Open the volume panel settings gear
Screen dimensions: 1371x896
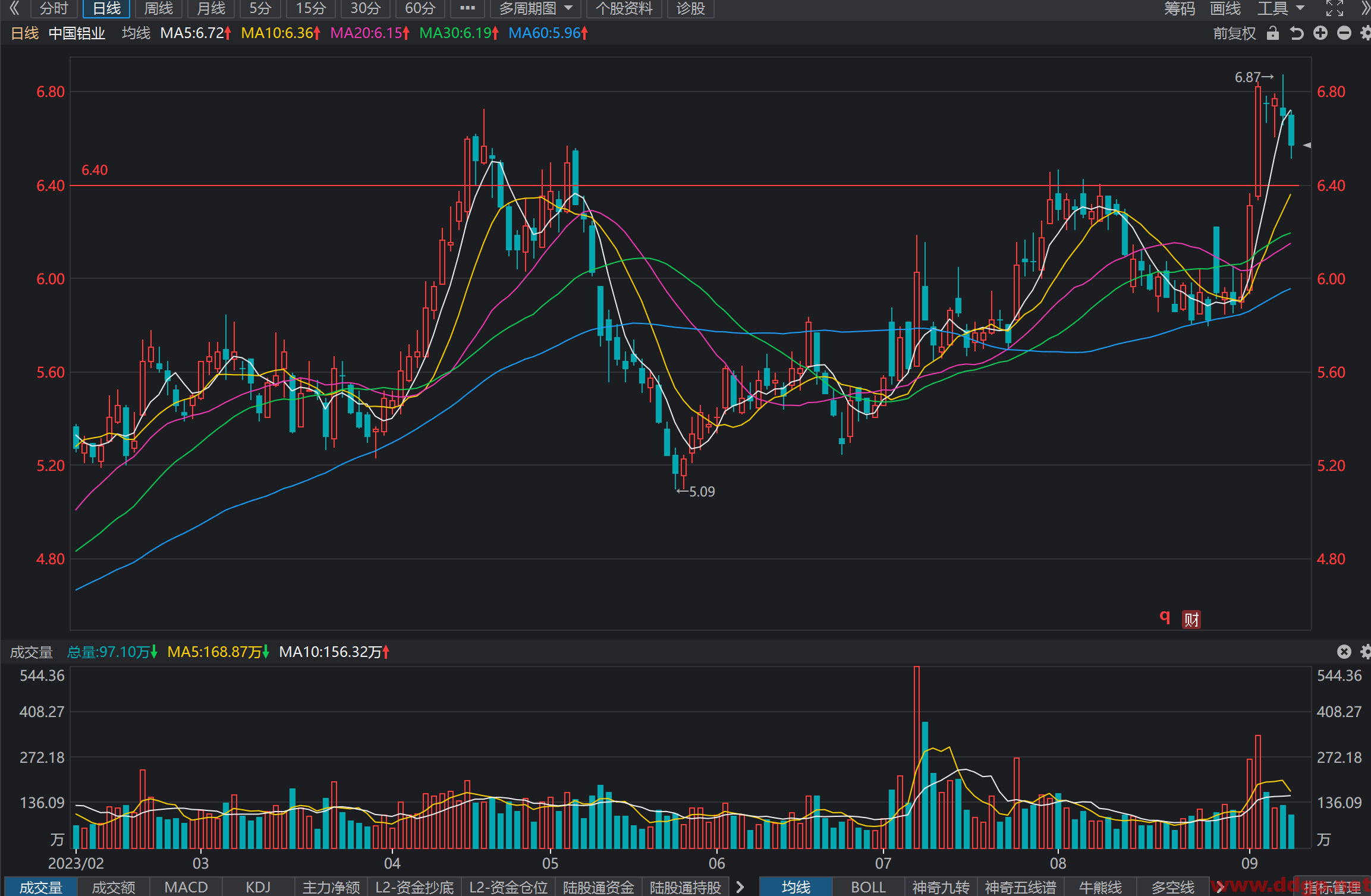(x=1365, y=652)
